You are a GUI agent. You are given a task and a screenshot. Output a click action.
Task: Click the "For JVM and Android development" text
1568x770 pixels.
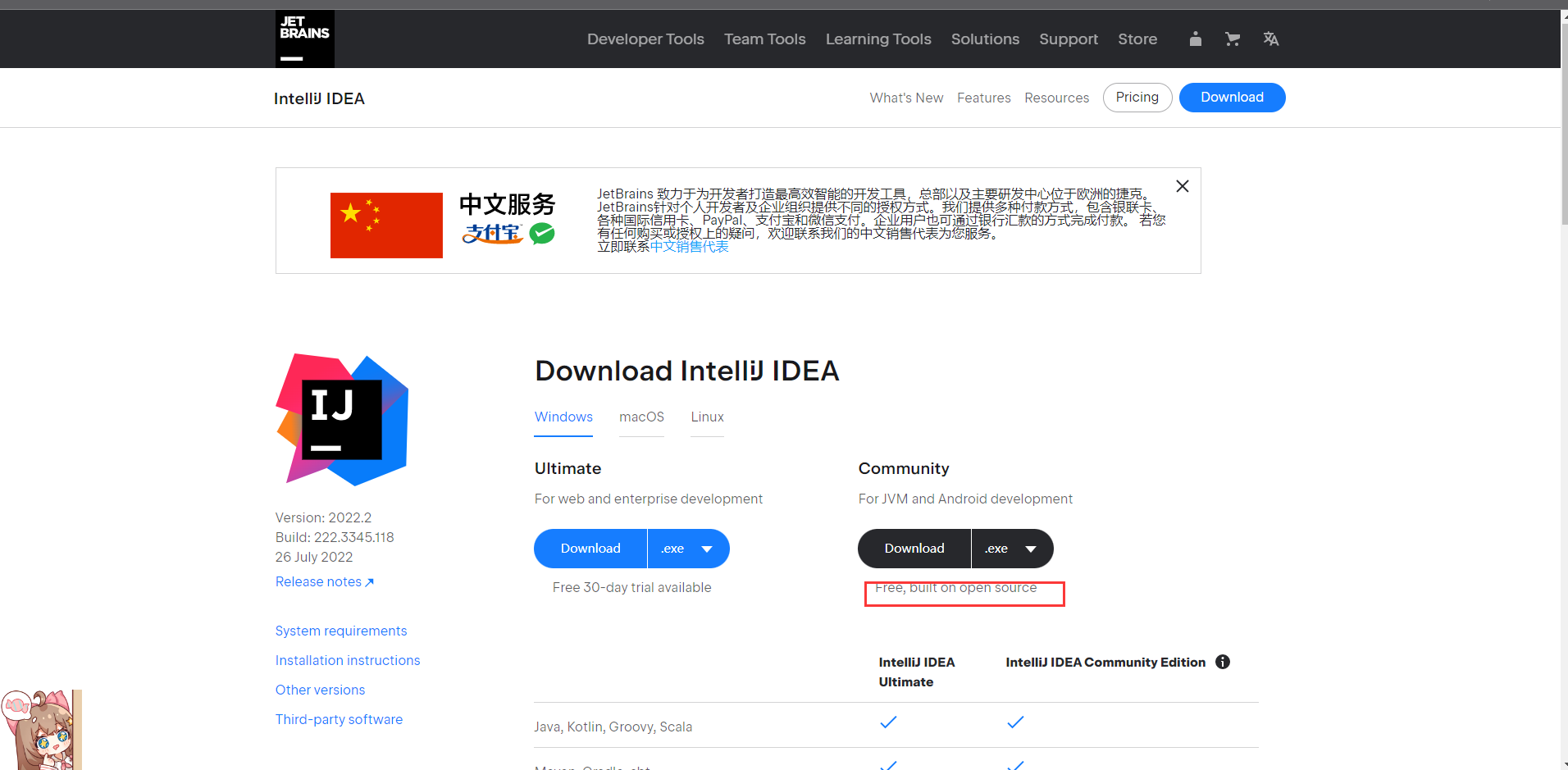[965, 499]
